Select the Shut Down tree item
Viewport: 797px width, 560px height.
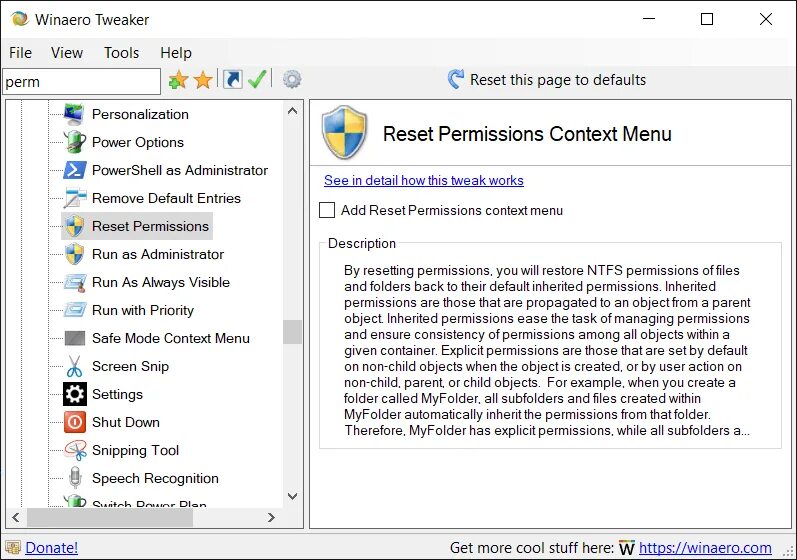coord(126,422)
